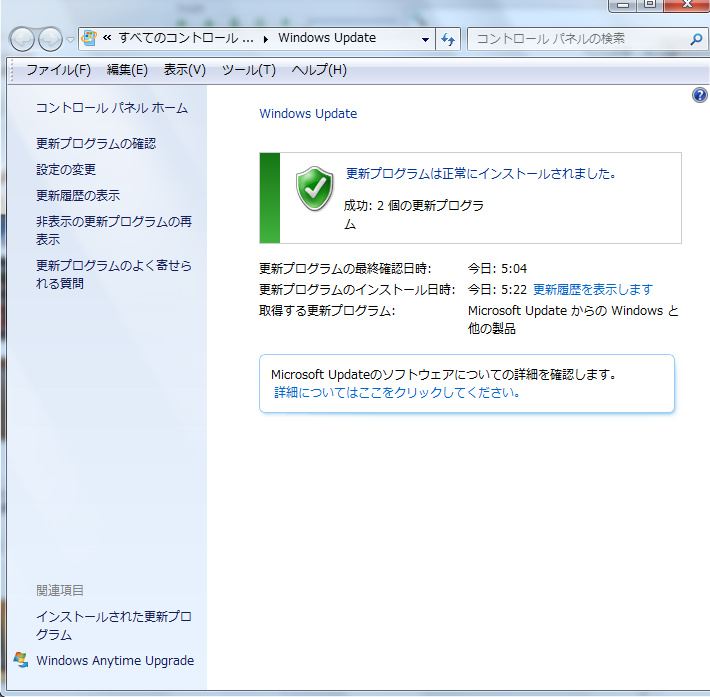Click the double chevron breadcrumb overflow

[107, 38]
